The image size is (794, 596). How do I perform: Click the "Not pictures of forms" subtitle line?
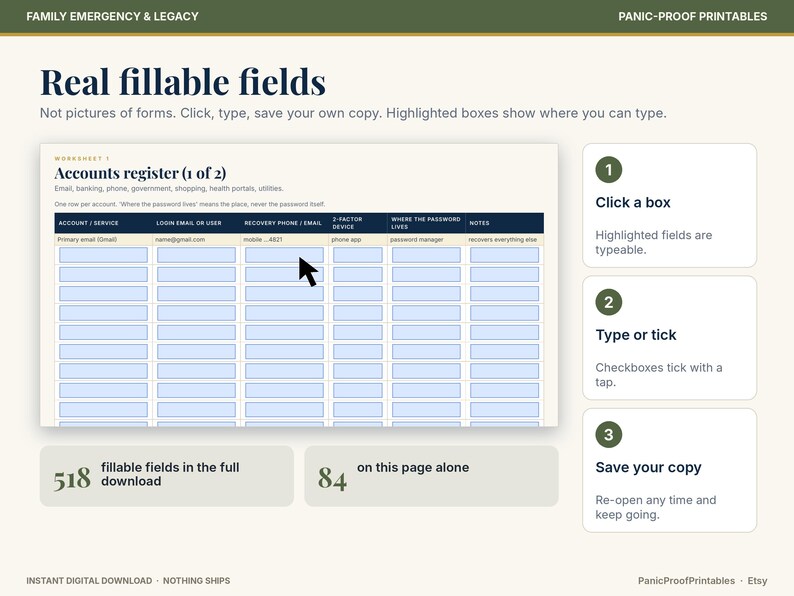coord(353,113)
